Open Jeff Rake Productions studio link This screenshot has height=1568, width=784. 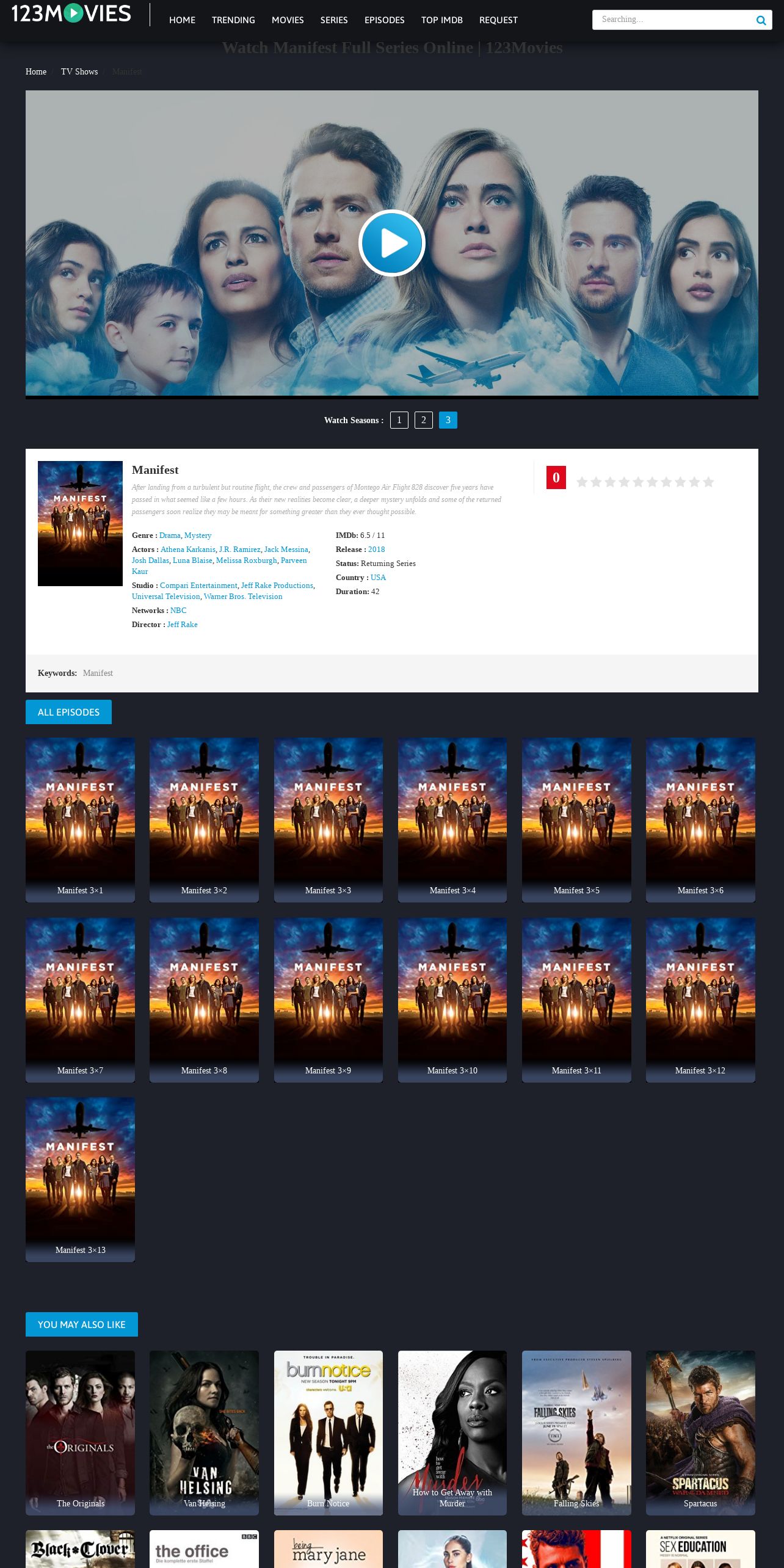point(277,586)
